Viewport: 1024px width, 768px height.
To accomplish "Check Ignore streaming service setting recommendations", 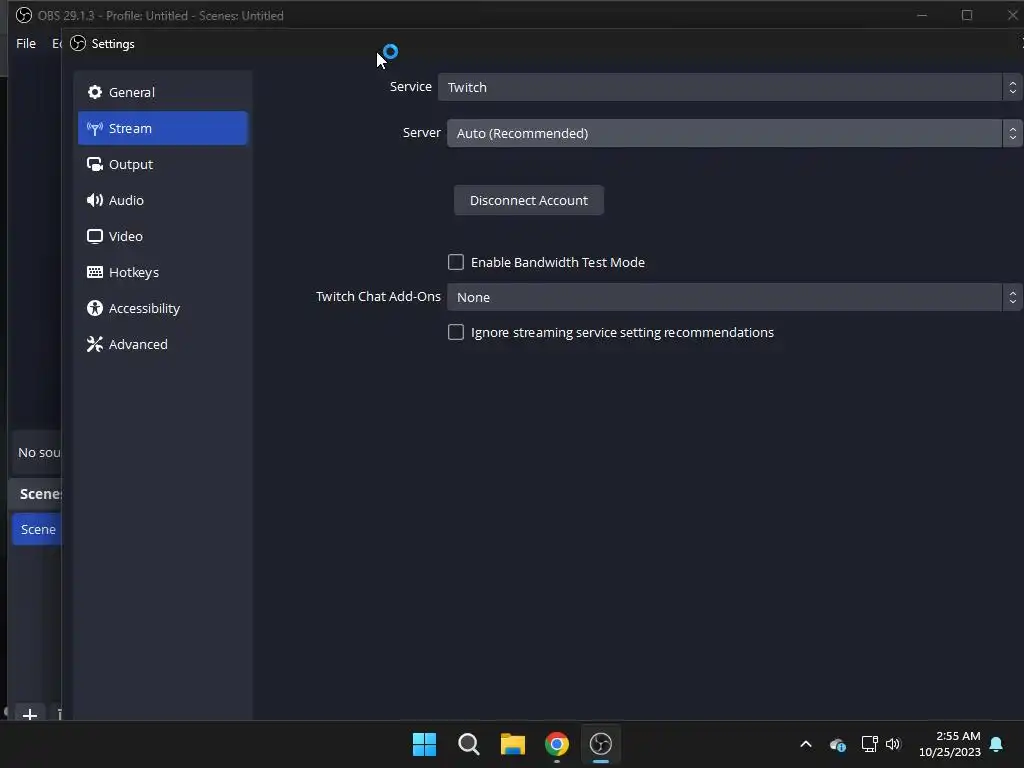I will coord(456,332).
